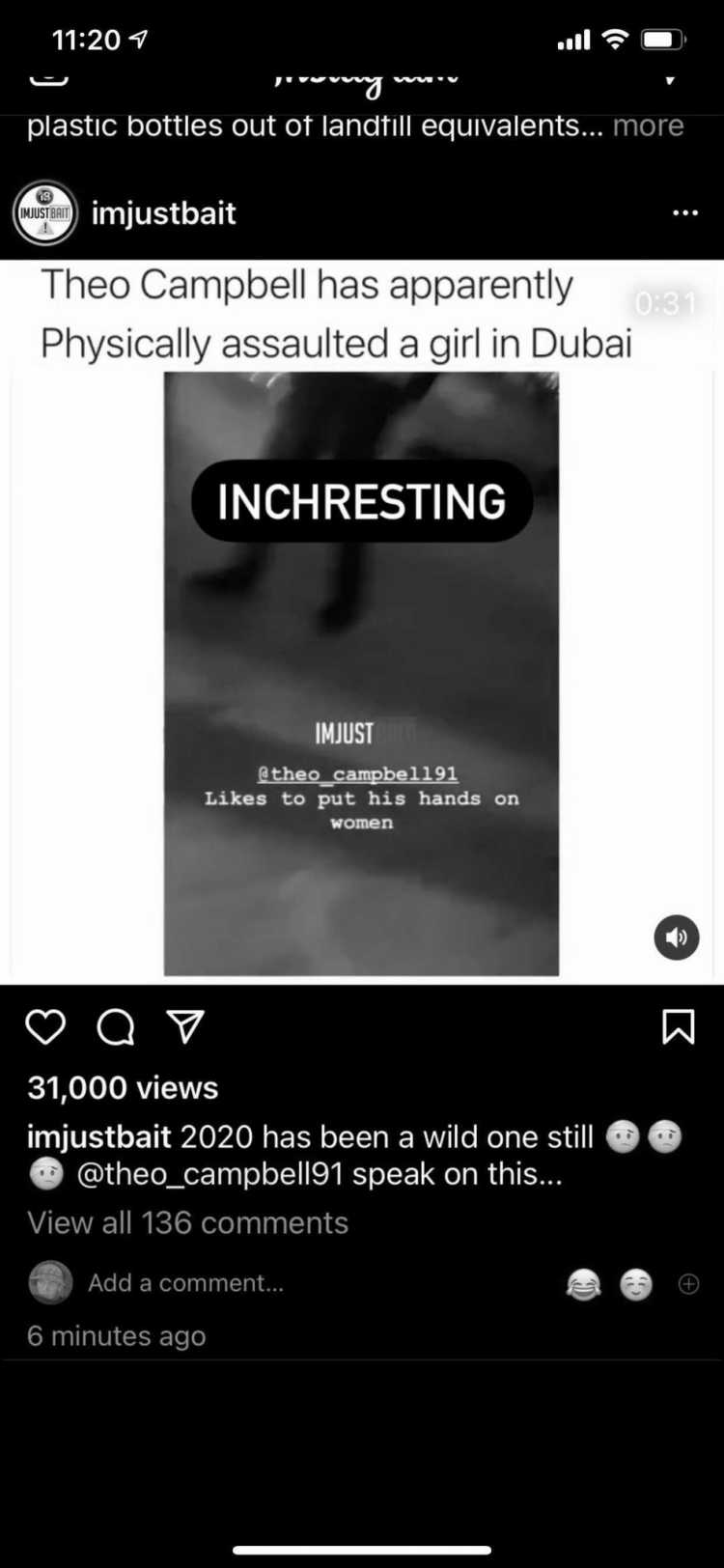Insert the smiling emoji quick reaction

[636, 1284]
